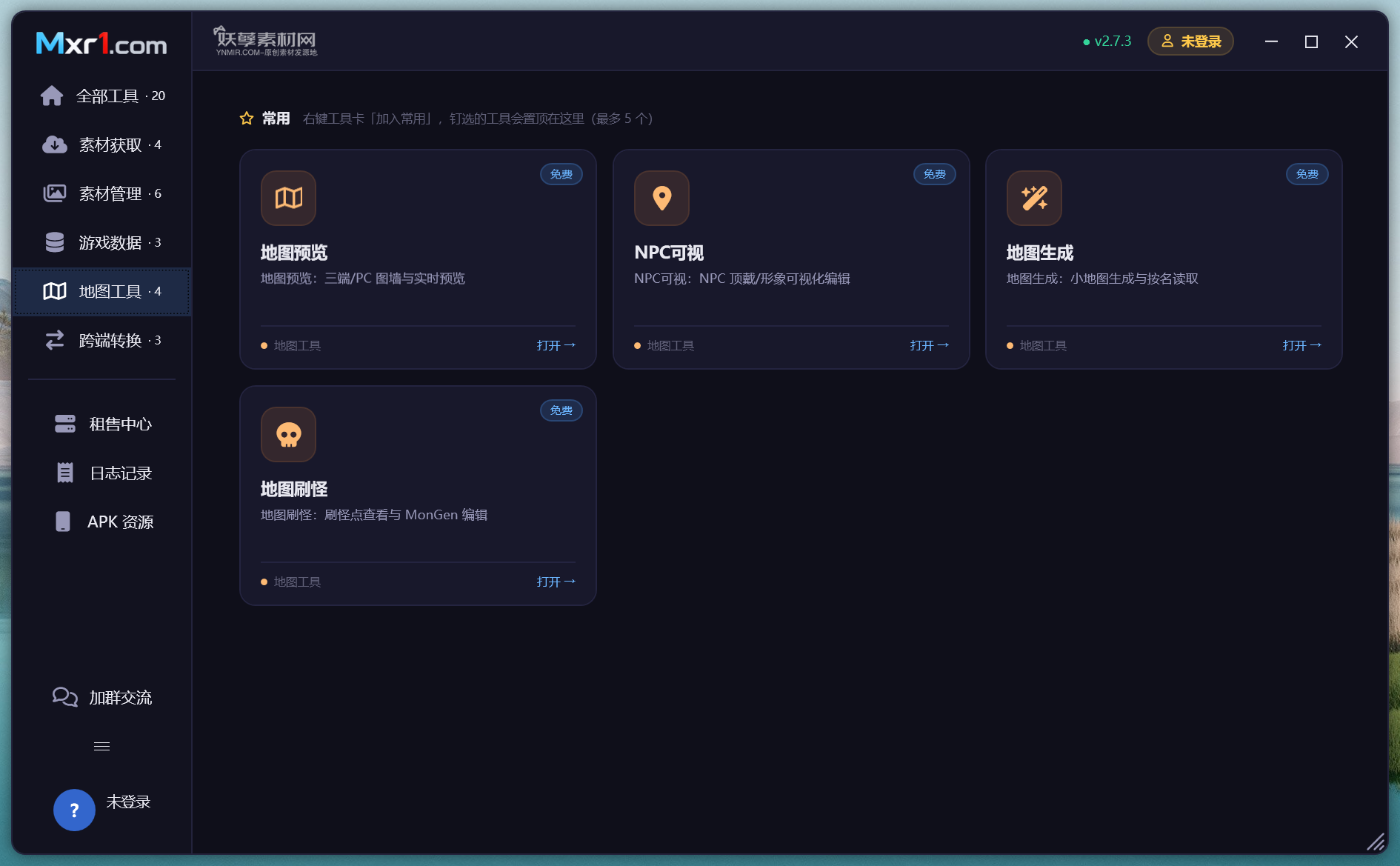Click the server icon beside 租售中心
The height and width of the screenshot is (866, 1400).
(x=65, y=424)
